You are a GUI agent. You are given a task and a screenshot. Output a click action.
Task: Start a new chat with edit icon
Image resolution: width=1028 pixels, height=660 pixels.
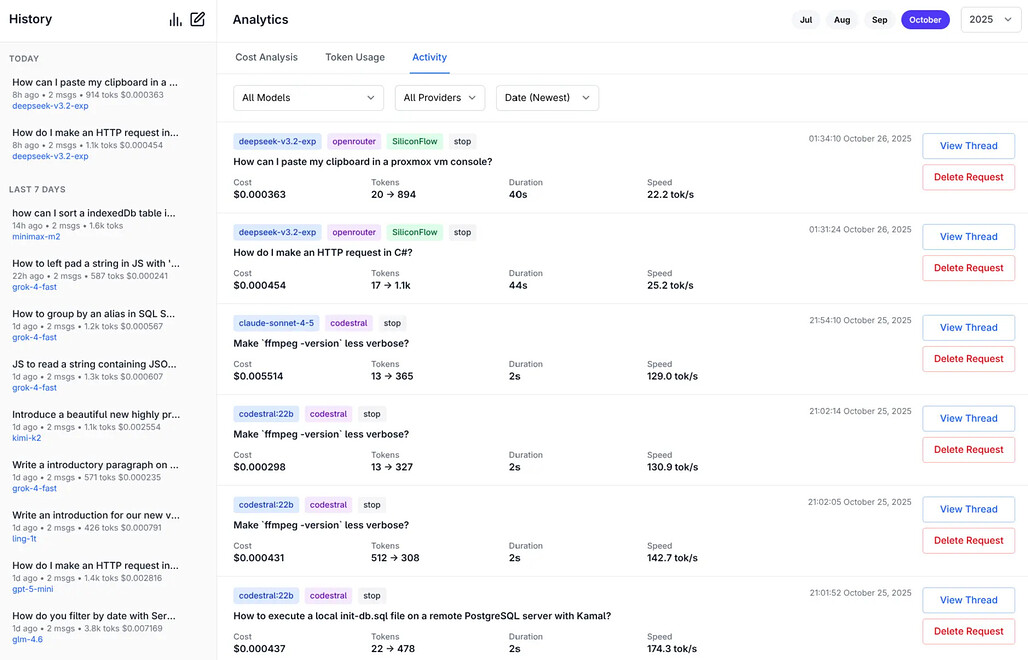point(197,19)
